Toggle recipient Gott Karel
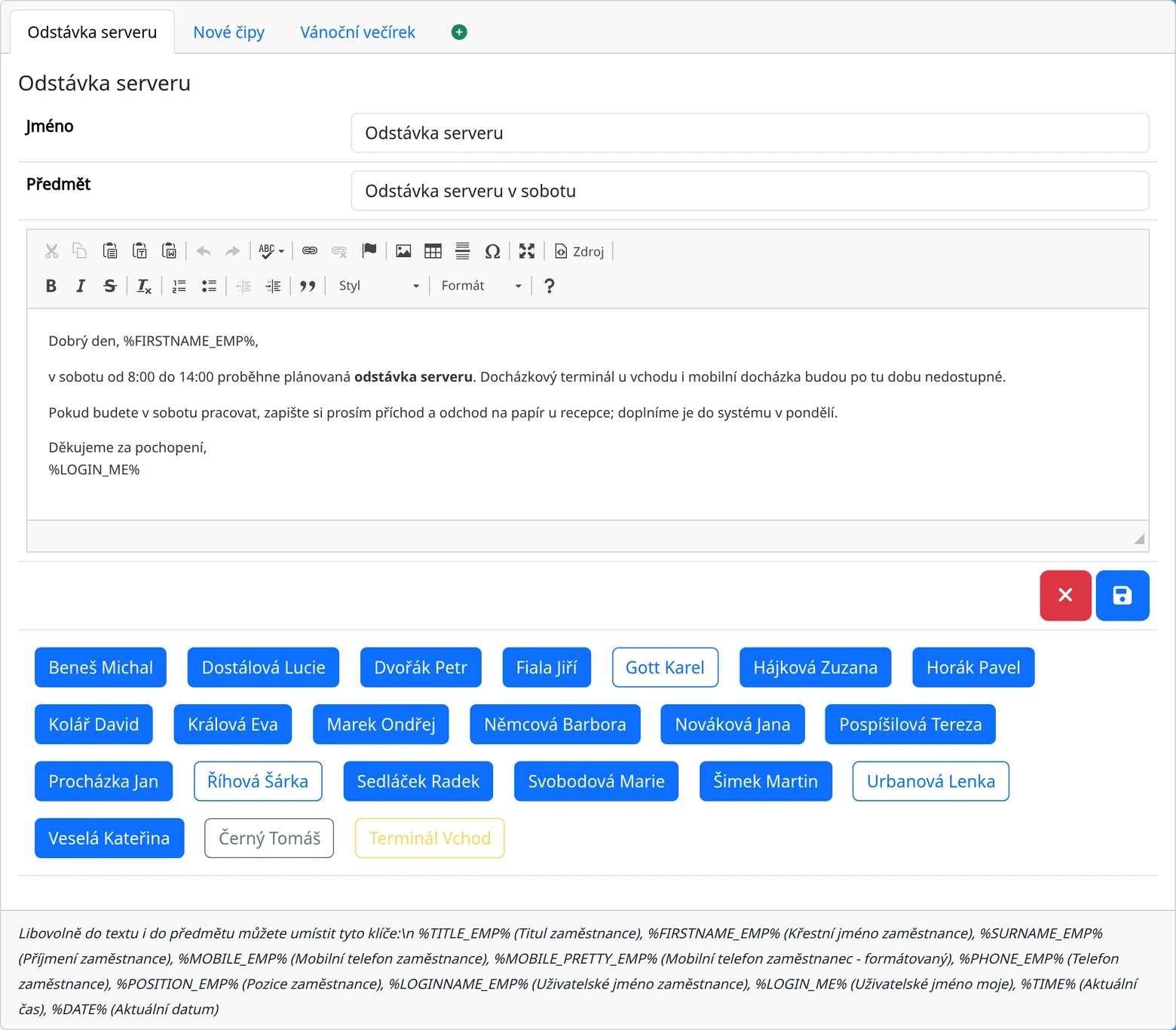The height and width of the screenshot is (1030, 1176). (x=665, y=667)
